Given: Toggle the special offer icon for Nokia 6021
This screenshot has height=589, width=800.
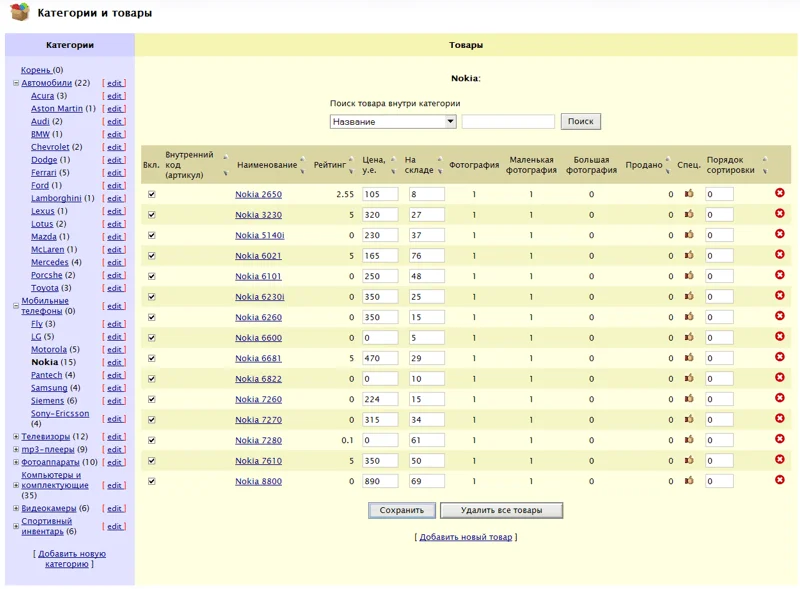Looking at the screenshot, I should [689, 255].
